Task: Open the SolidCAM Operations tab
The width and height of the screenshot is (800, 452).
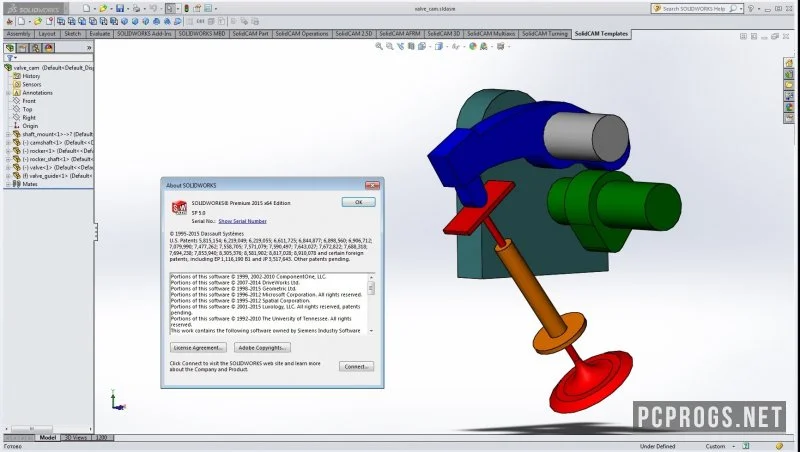Action: [302, 34]
